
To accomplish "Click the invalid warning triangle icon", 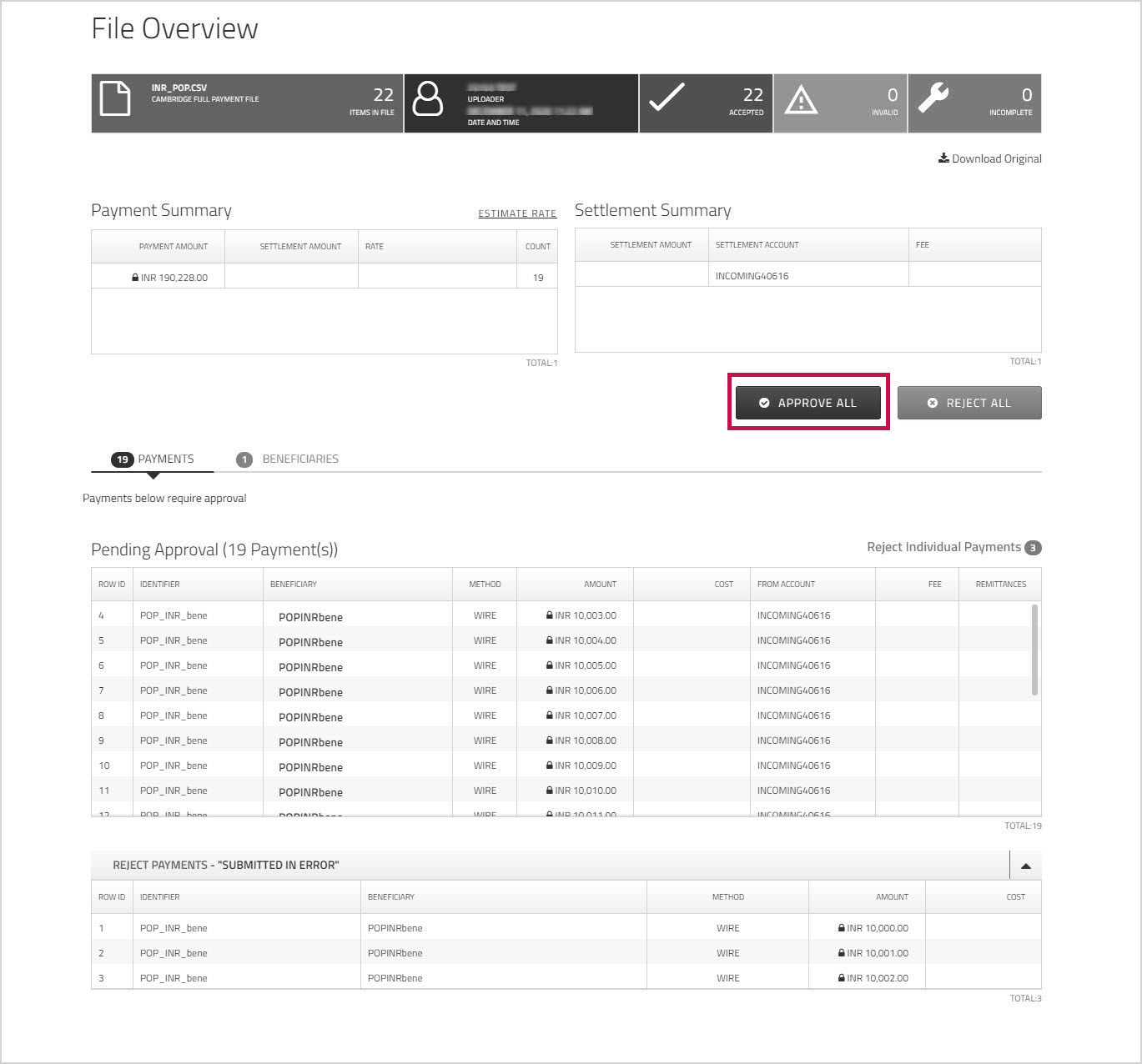I will [801, 99].
